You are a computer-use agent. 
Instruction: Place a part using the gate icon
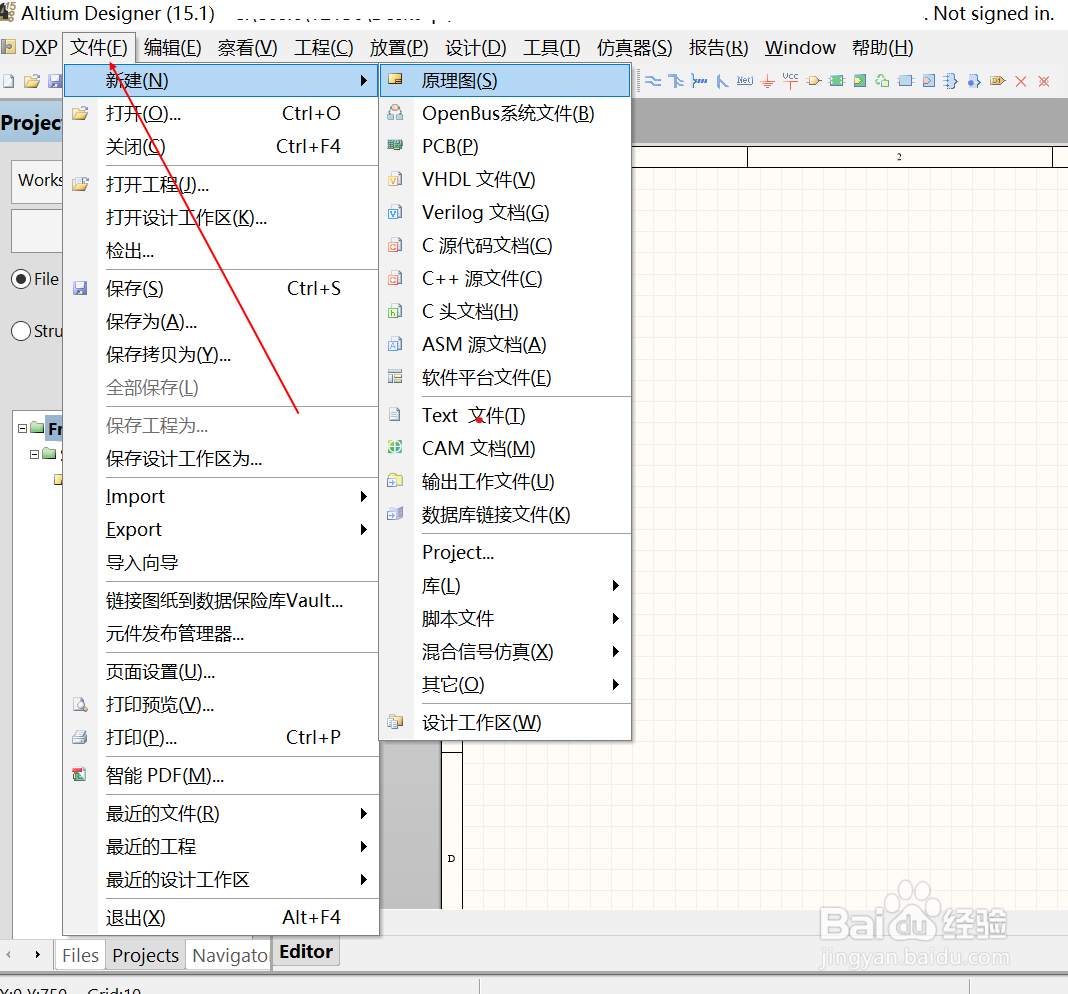click(813, 81)
